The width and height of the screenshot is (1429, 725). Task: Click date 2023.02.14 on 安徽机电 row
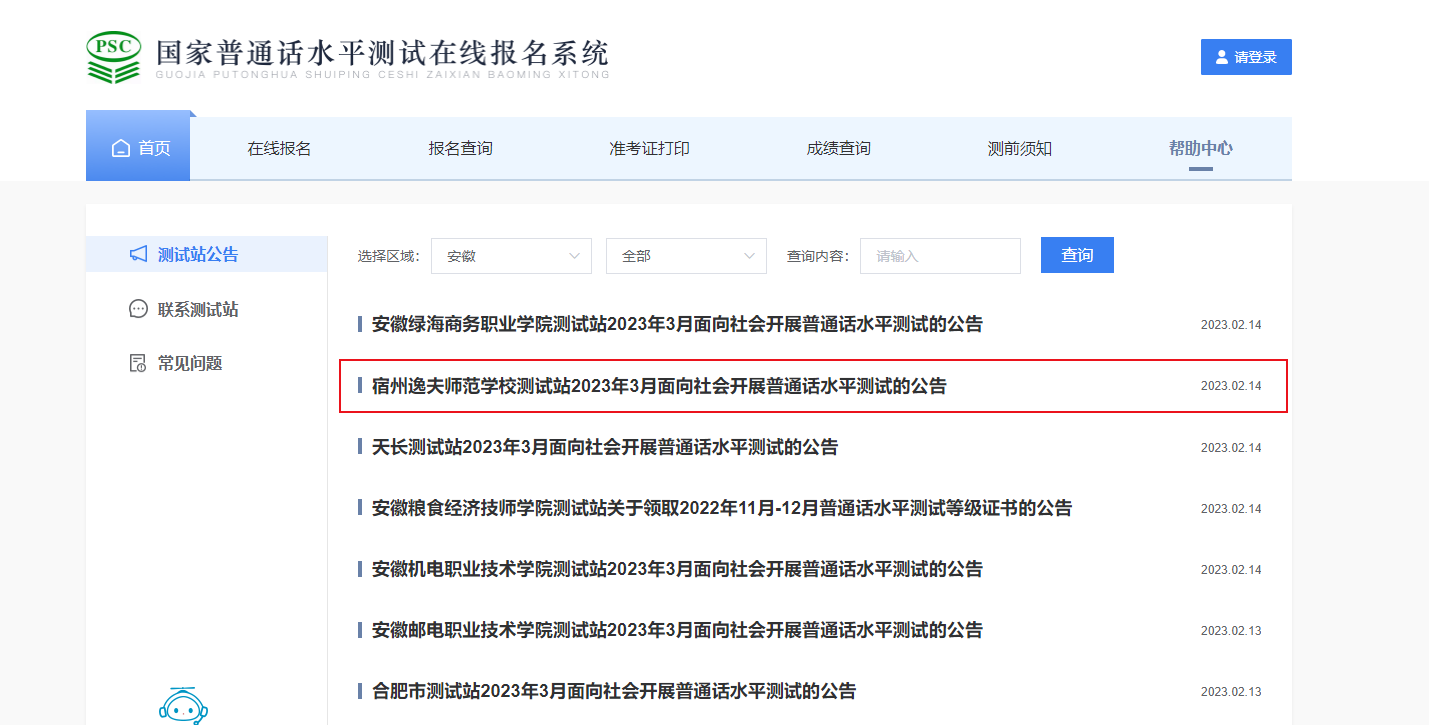click(x=1231, y=569)
